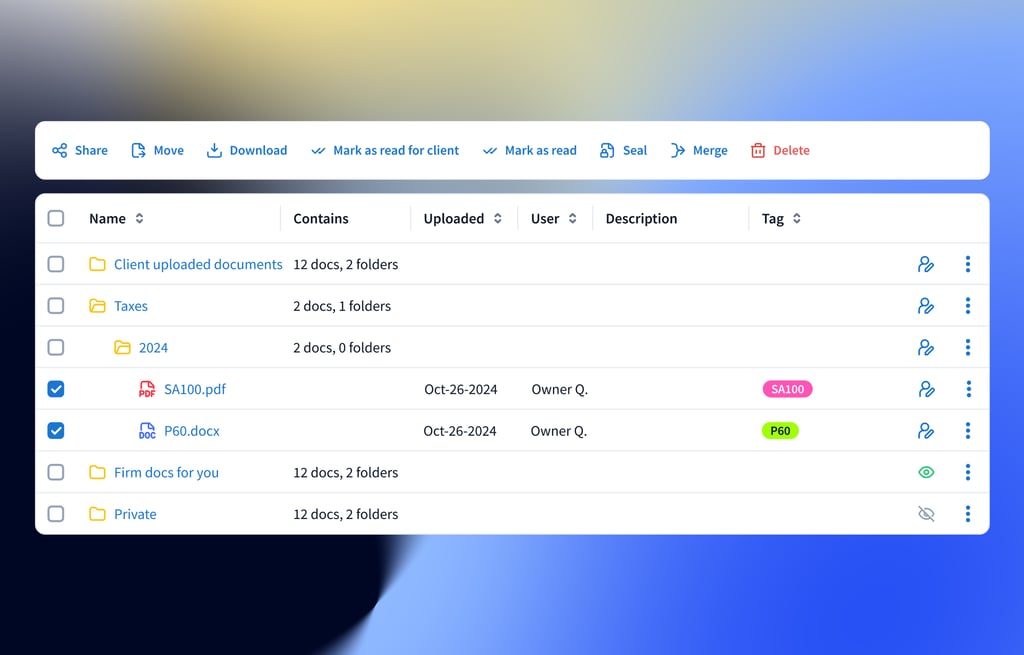Sort the list by the Tag column
Viewport: 1024px width, 655px height.
click(796, 219)
